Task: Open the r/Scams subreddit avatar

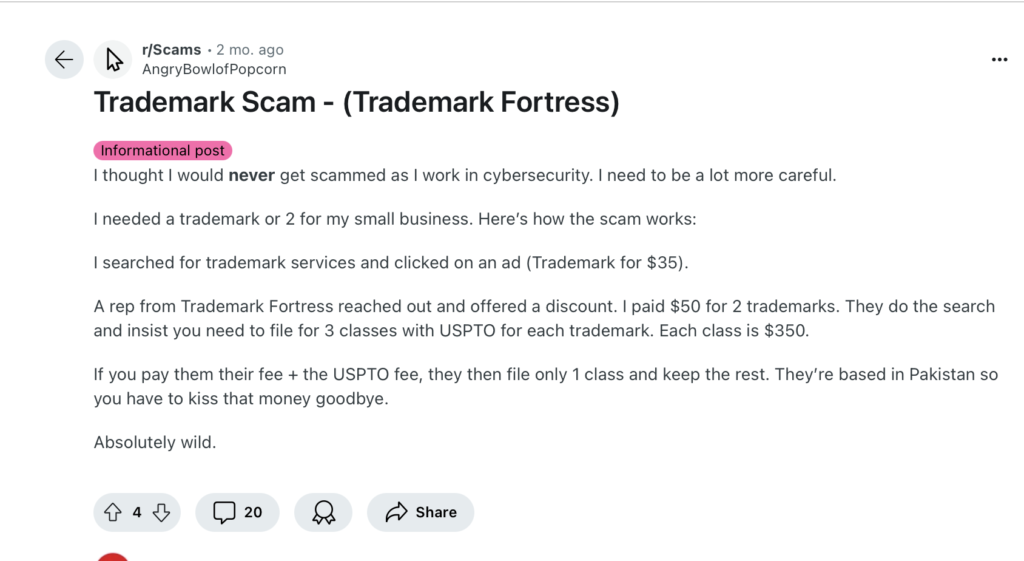Action: tap(113, 60)
